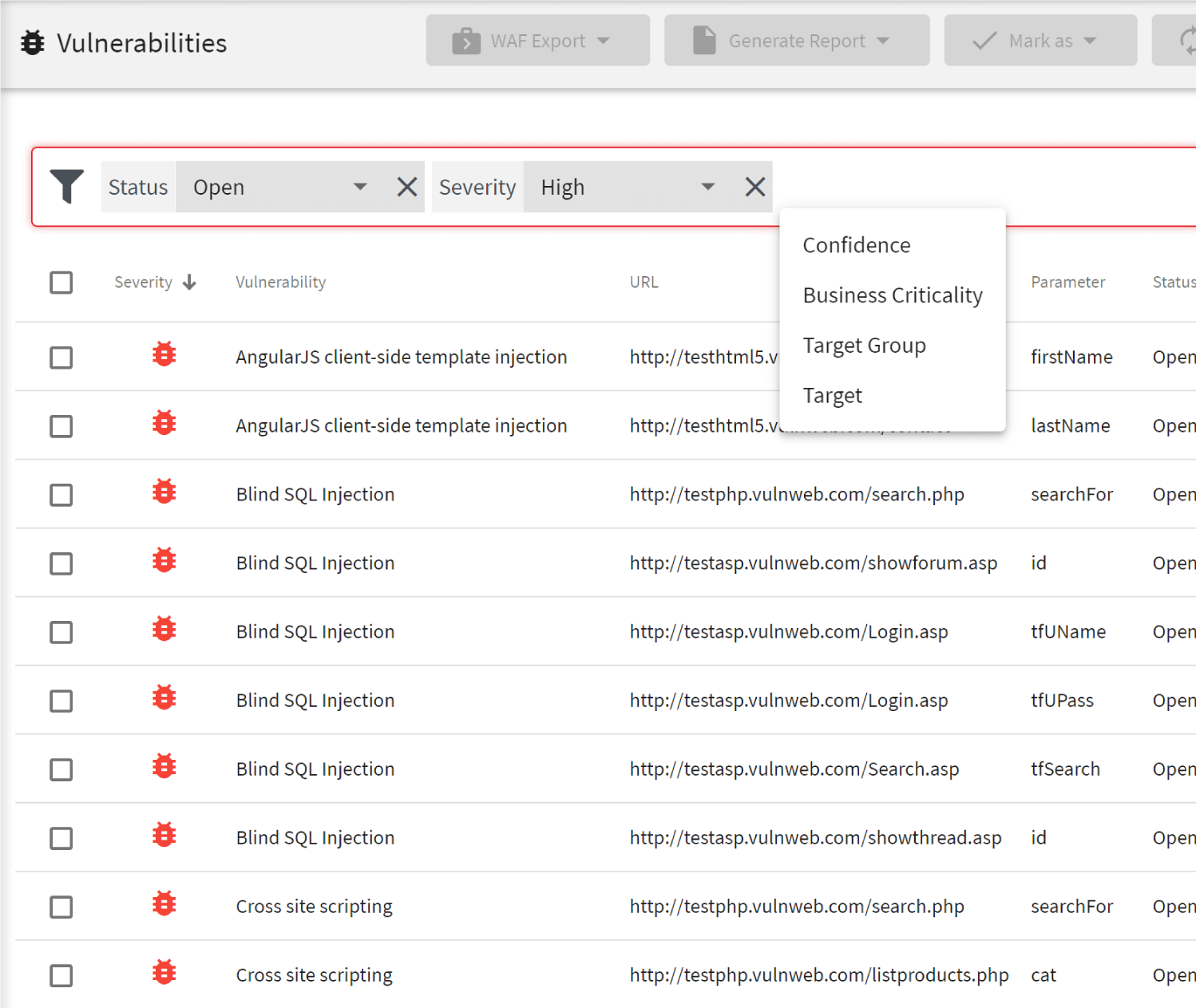The width and height of the screenshot is (1196, 1008).
Task: Check the firstName AngularJS injection row
Action: point(61,358)
